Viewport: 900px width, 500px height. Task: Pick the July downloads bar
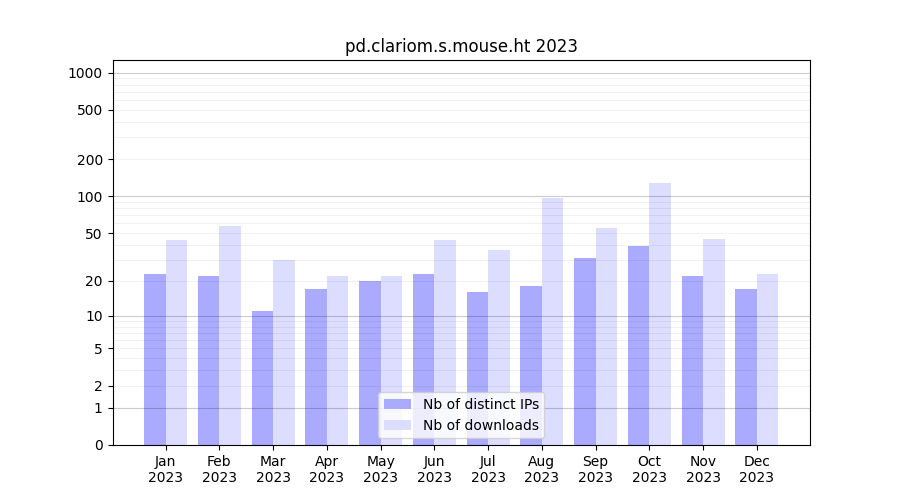point(499,347)
